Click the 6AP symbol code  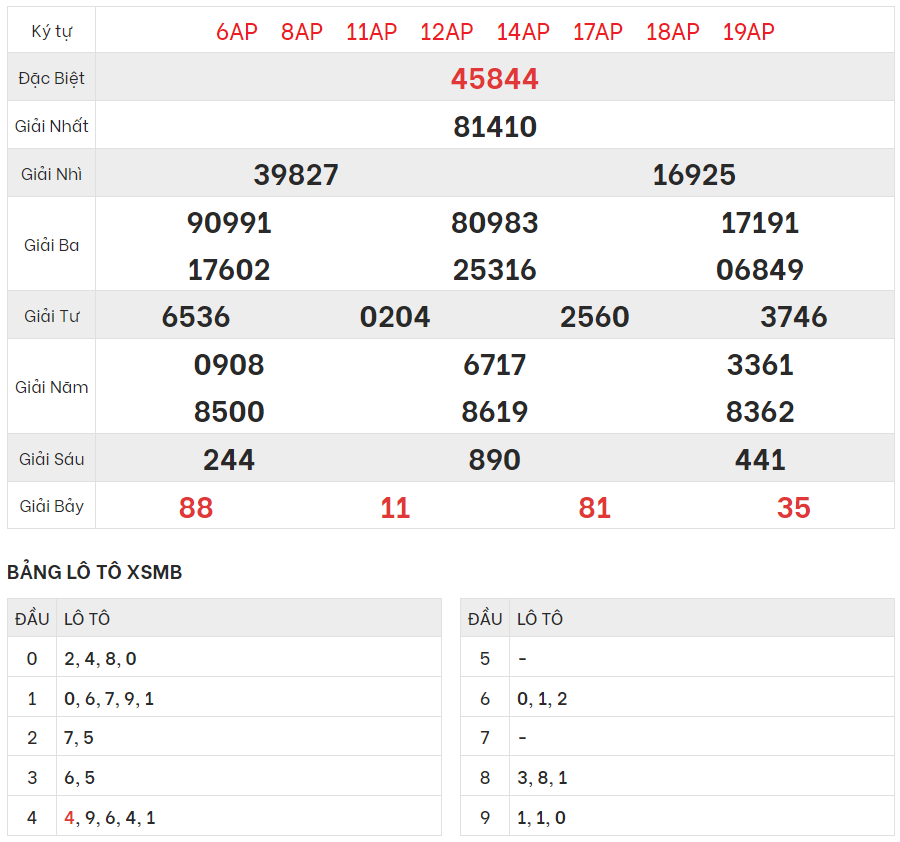click(237, 32)
